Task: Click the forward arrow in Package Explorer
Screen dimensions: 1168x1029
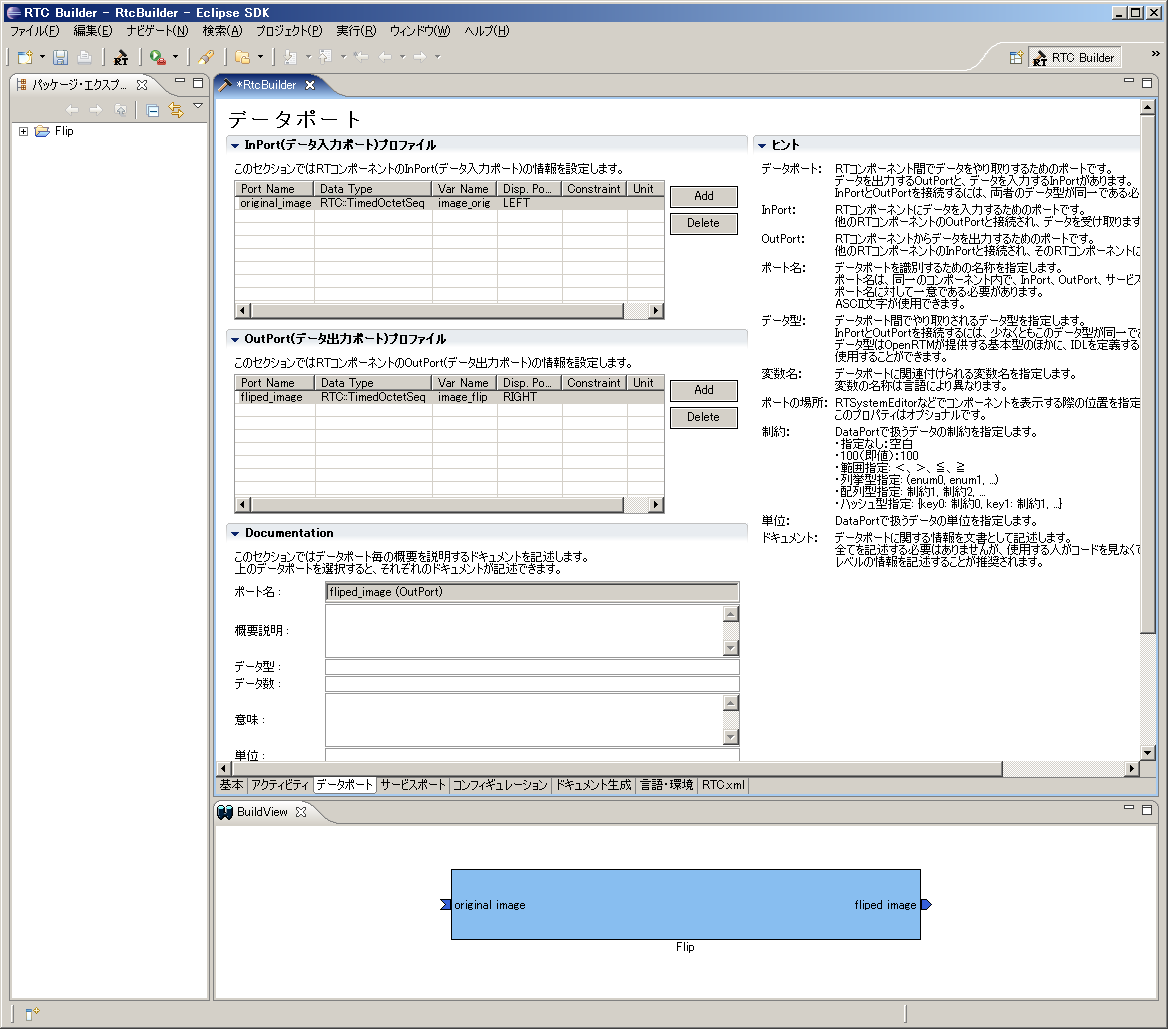Action: [x=93, y=108]
